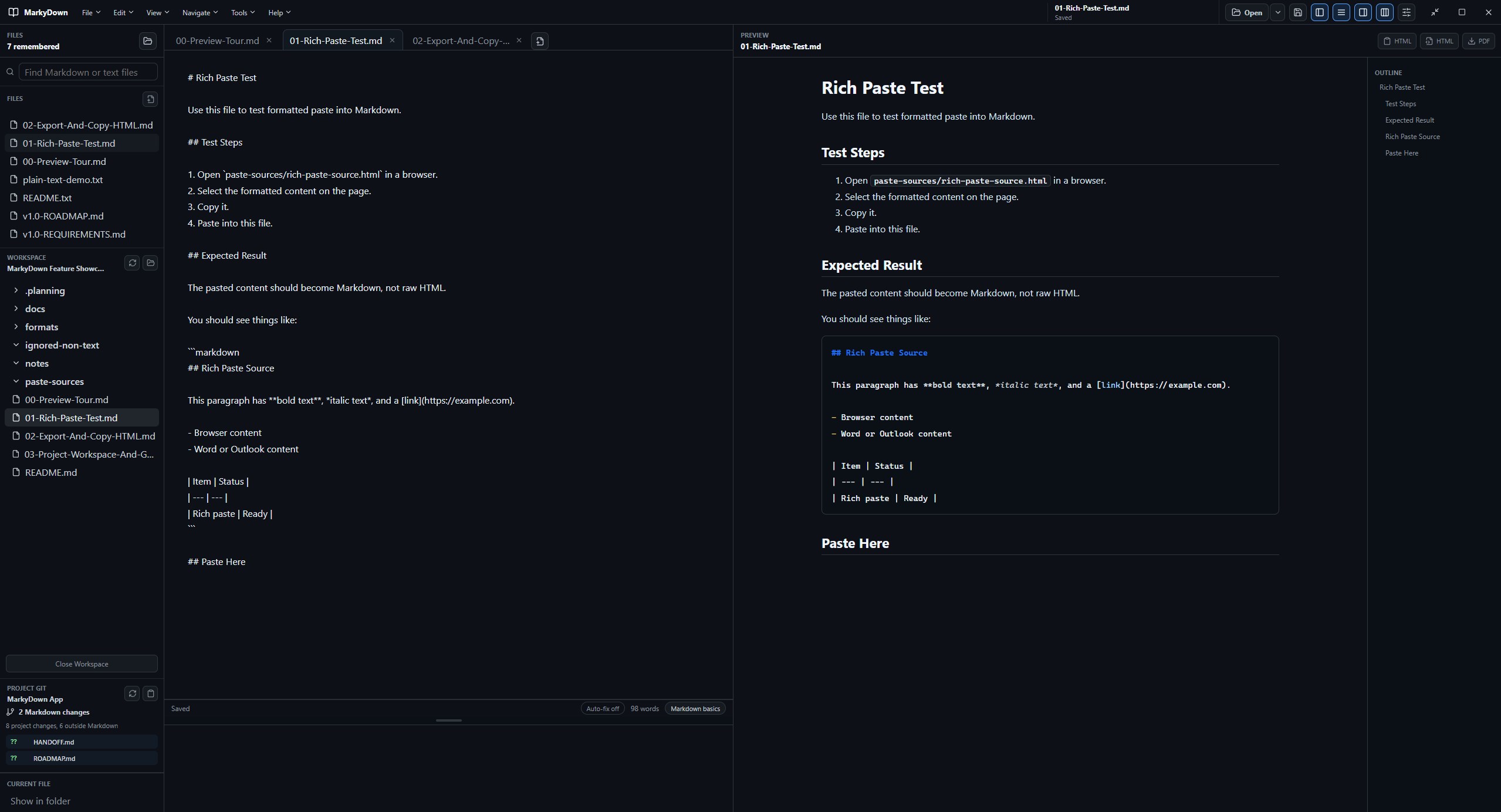Toggle the left sidebar panel layout button
The height and width of the screenshot is (812, 1501).
click(x=1320, y=12)
